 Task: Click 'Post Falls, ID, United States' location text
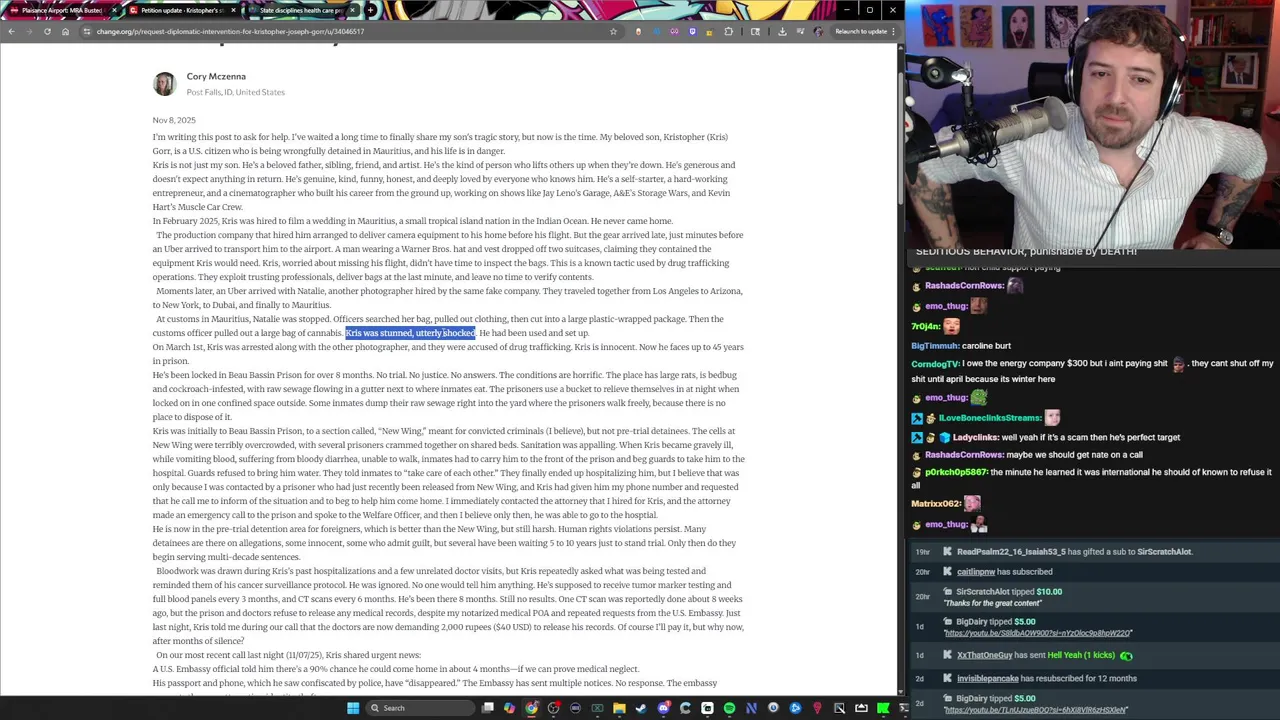pyautogui.click(x=235, y=92)
